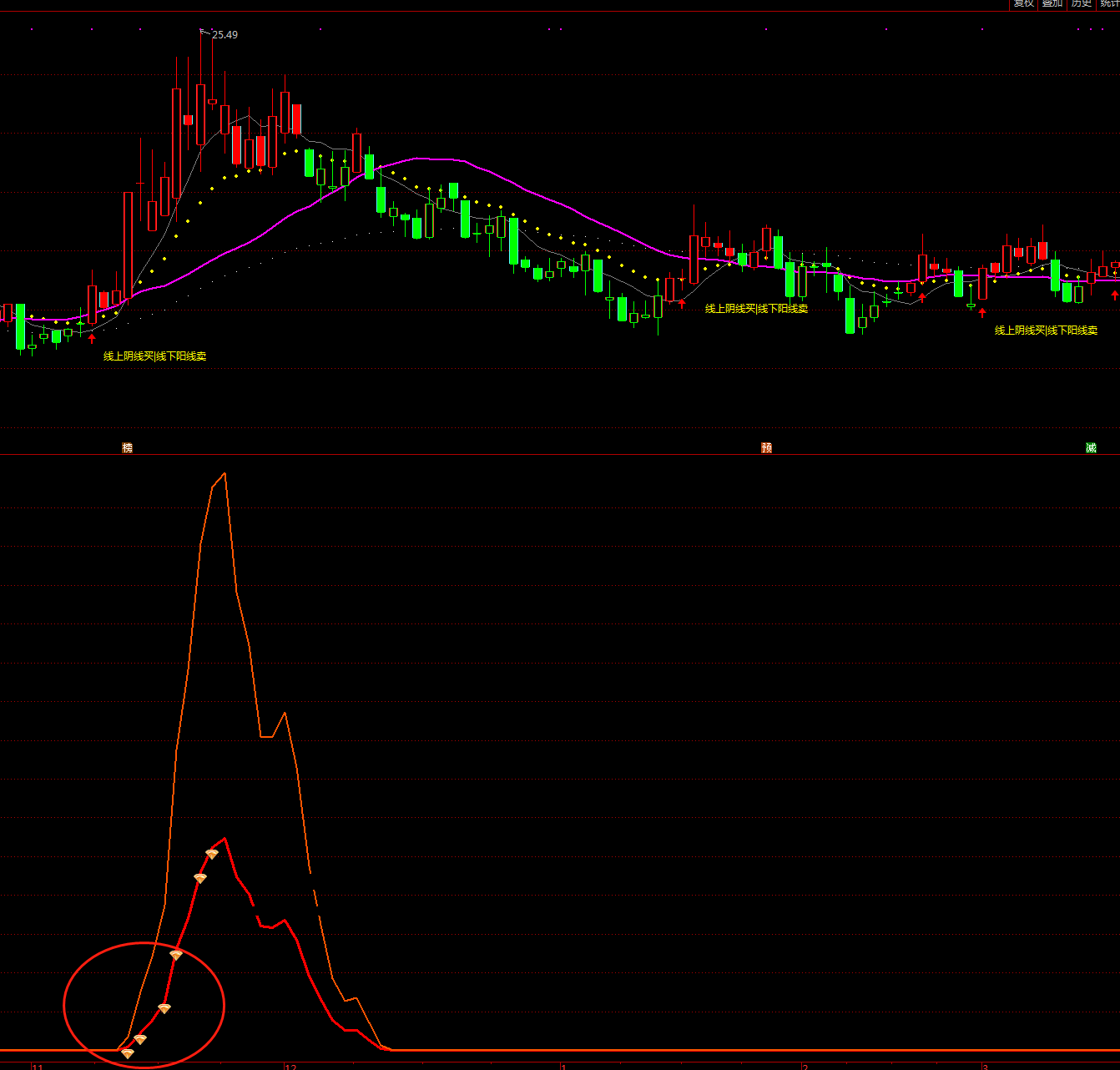Click the green 减 marker icon
The height and width of the screenshot is (1070, 1120).
1091,448
